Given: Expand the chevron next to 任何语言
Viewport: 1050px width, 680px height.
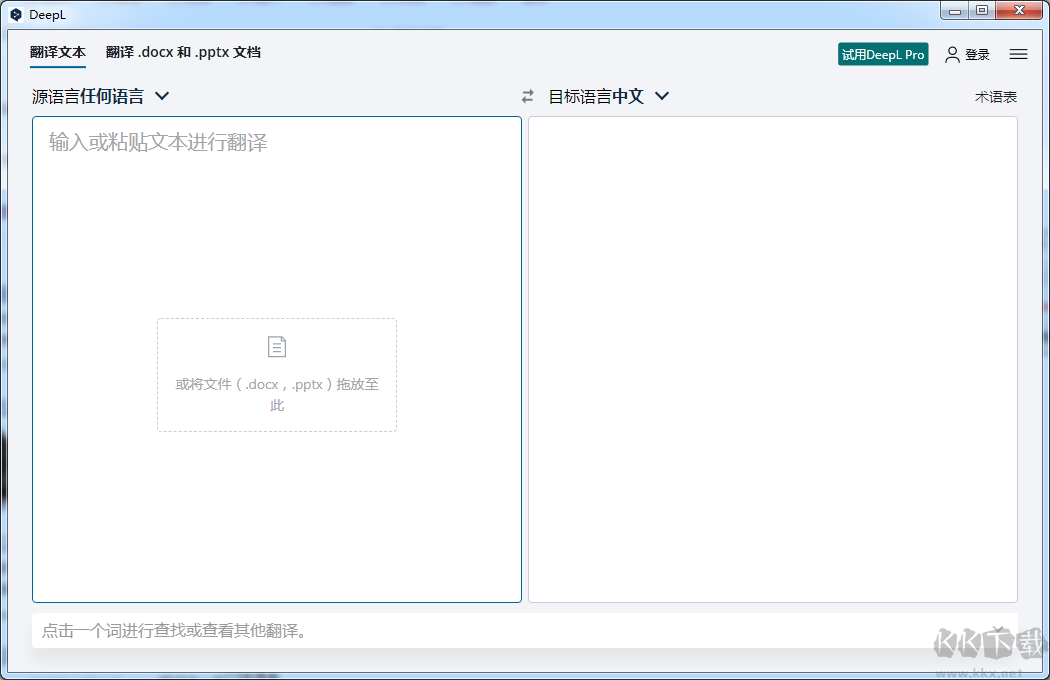Looking at the screenshot, I should pyautogui.click(x=160, y=96).
